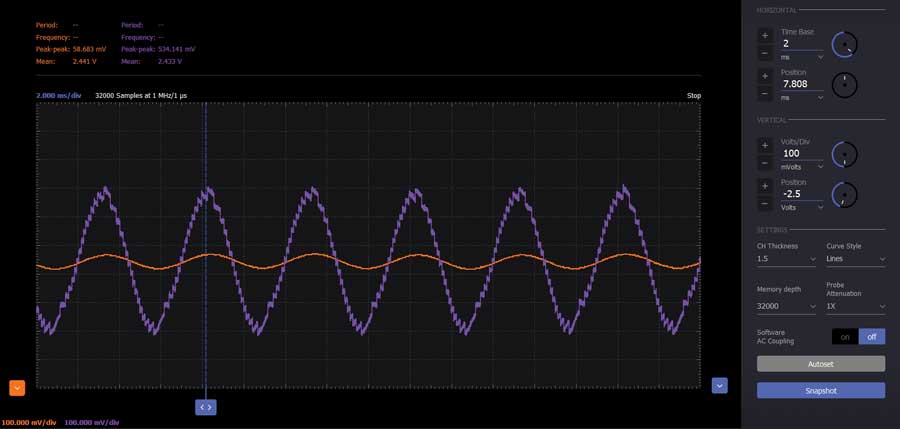Decrease vertical Position with minus button
This screenshot has width=900, height=429.
(765, 204)
